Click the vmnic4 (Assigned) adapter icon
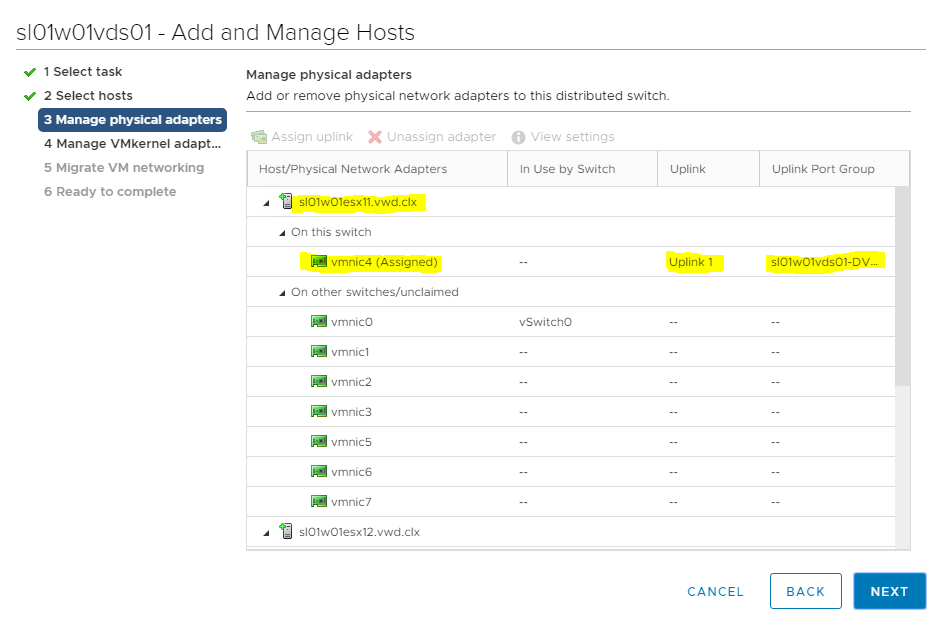 point(319,261)
